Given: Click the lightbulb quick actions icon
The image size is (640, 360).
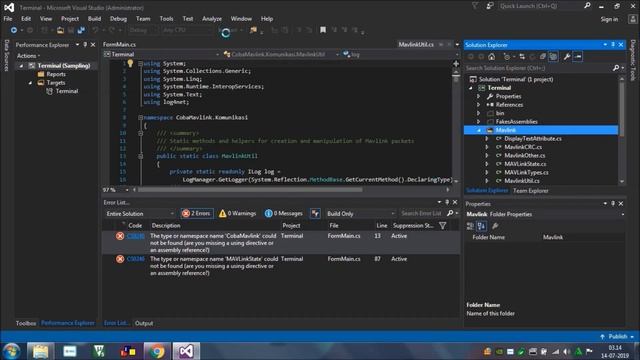Looking at the screenshot, I should coord(130,63).
